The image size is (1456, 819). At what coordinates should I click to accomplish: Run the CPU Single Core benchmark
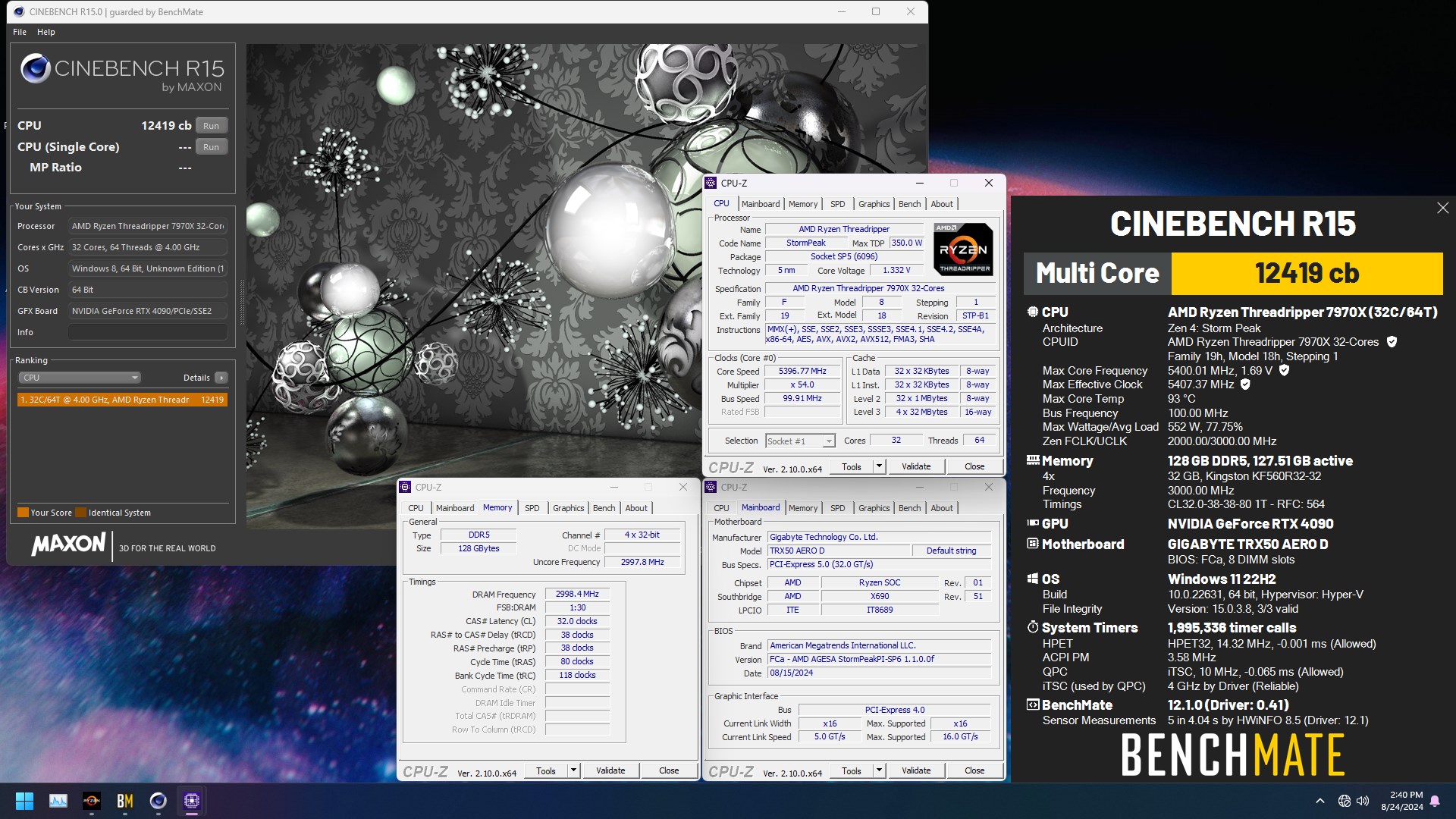click(212, 147)
